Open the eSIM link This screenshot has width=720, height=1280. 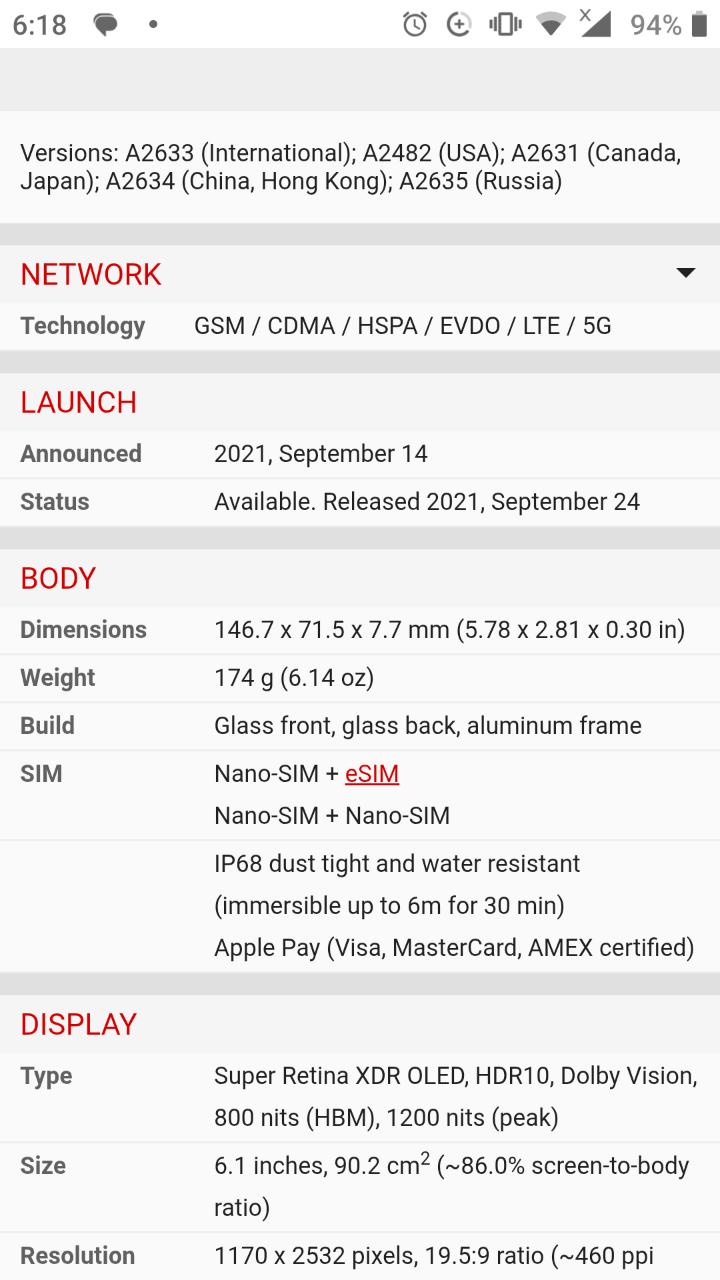[x=372, y=774]
